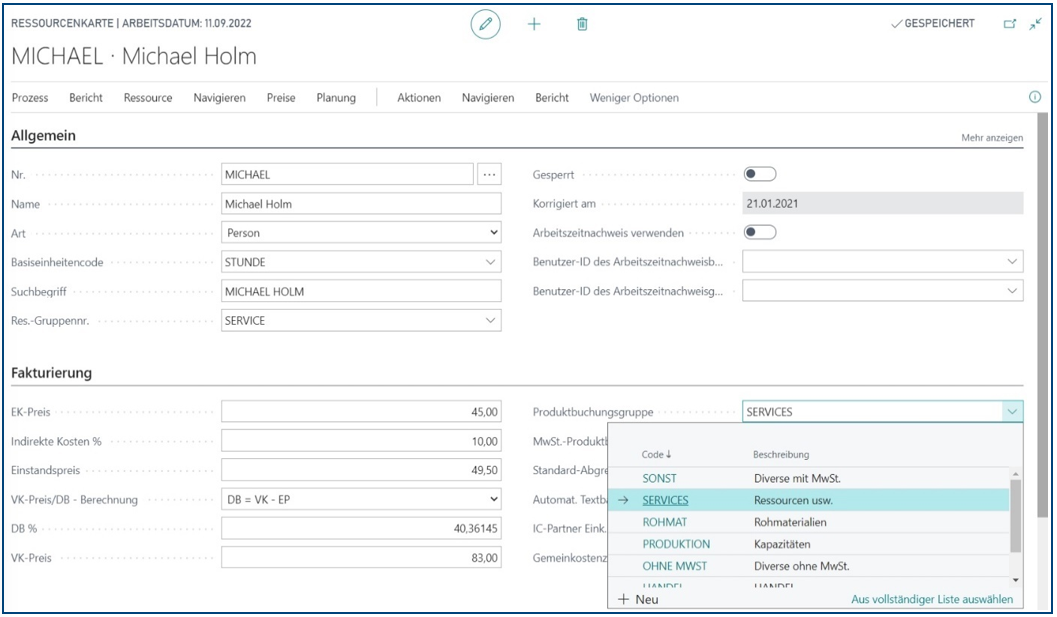Screen dimensions: 1057x617
Task: Select the SONST code entry
Action: click(x=659, y=478)
